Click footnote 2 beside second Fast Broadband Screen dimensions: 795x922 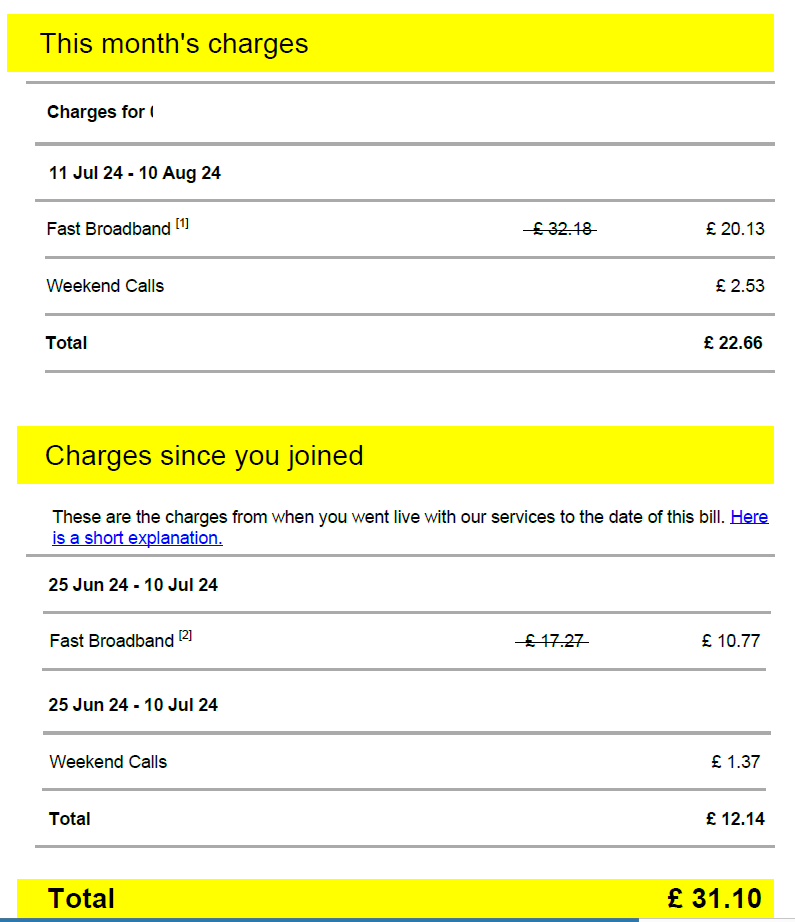click(185, 635)
